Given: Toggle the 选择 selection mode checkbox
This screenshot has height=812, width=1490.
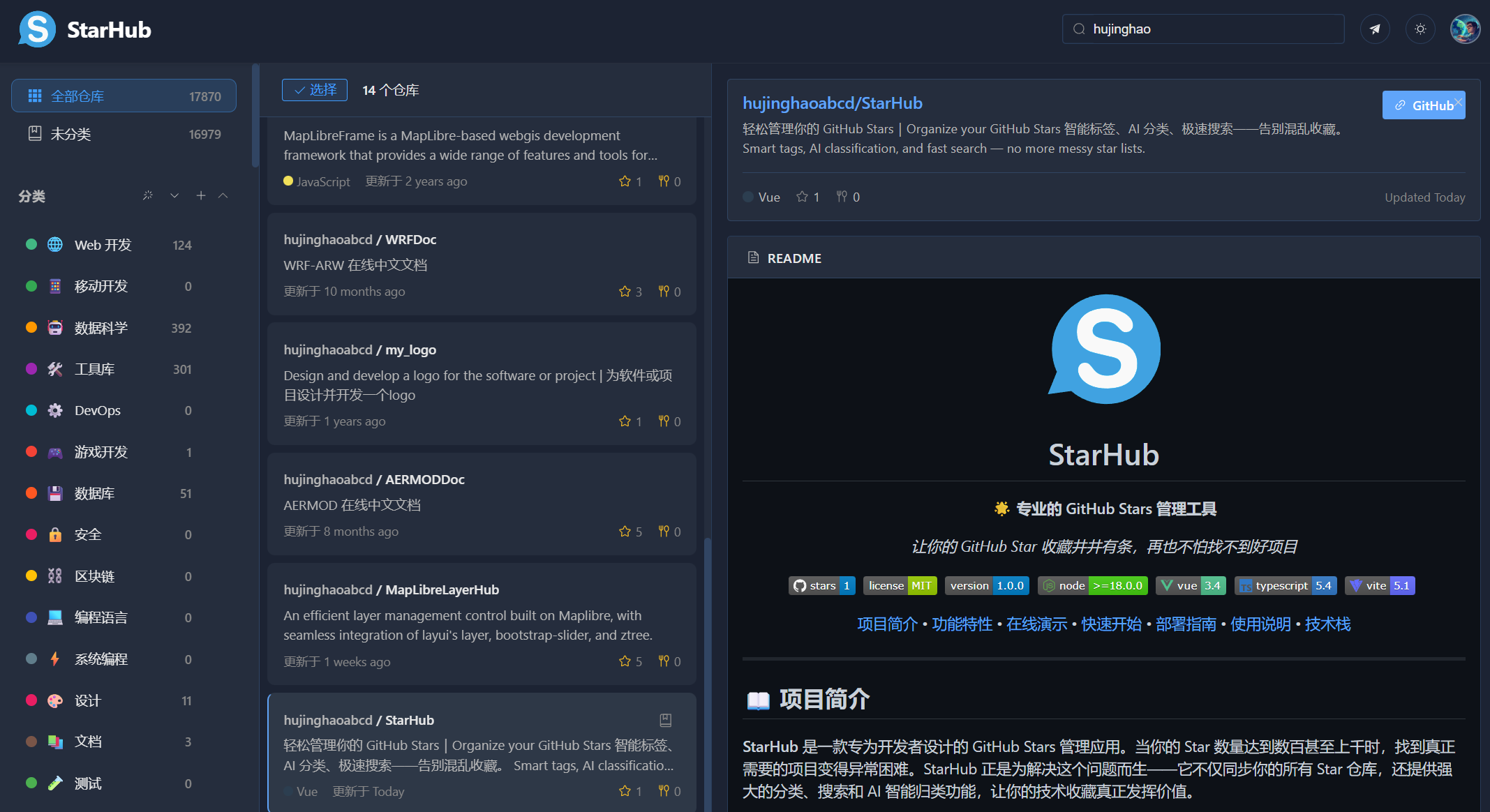Looking at the screenshot, I should coord(315,90).
